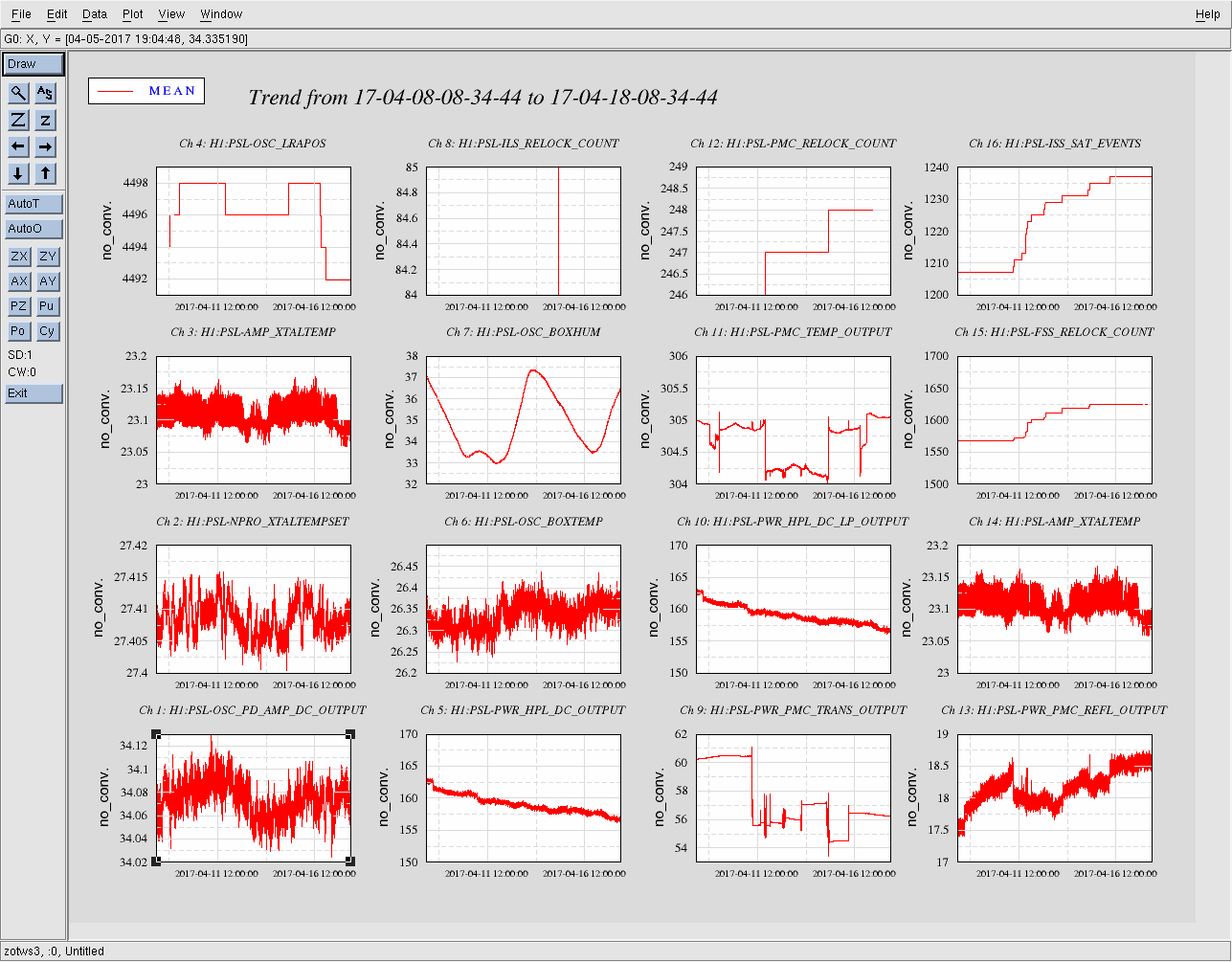Click the AutoO button
1232x962 pixels.
(x=34, y=229)
